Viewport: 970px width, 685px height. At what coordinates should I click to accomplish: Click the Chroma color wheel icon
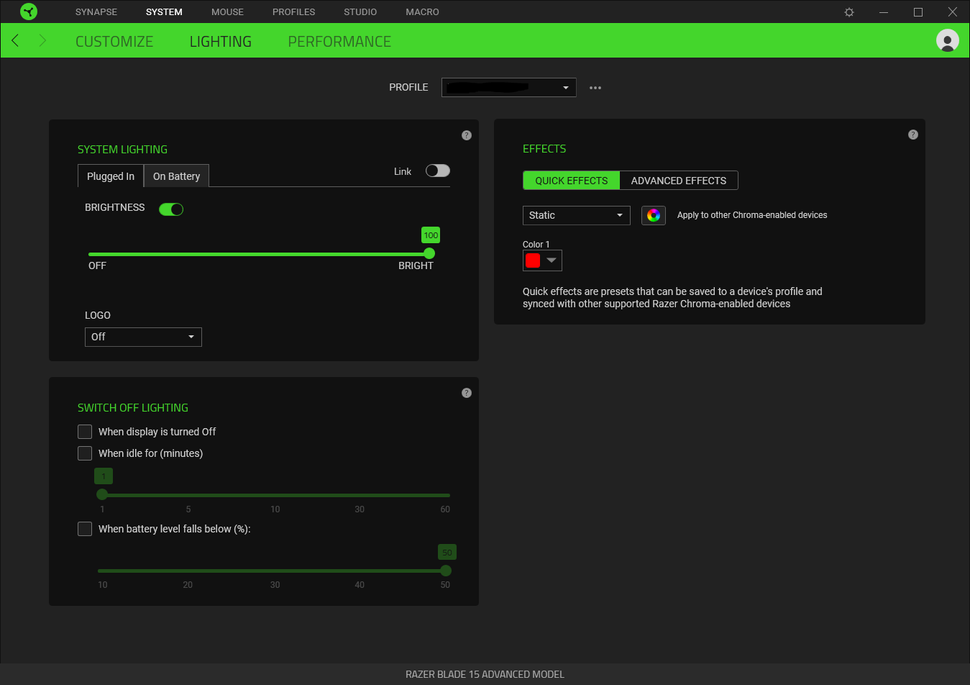[653, 215]
